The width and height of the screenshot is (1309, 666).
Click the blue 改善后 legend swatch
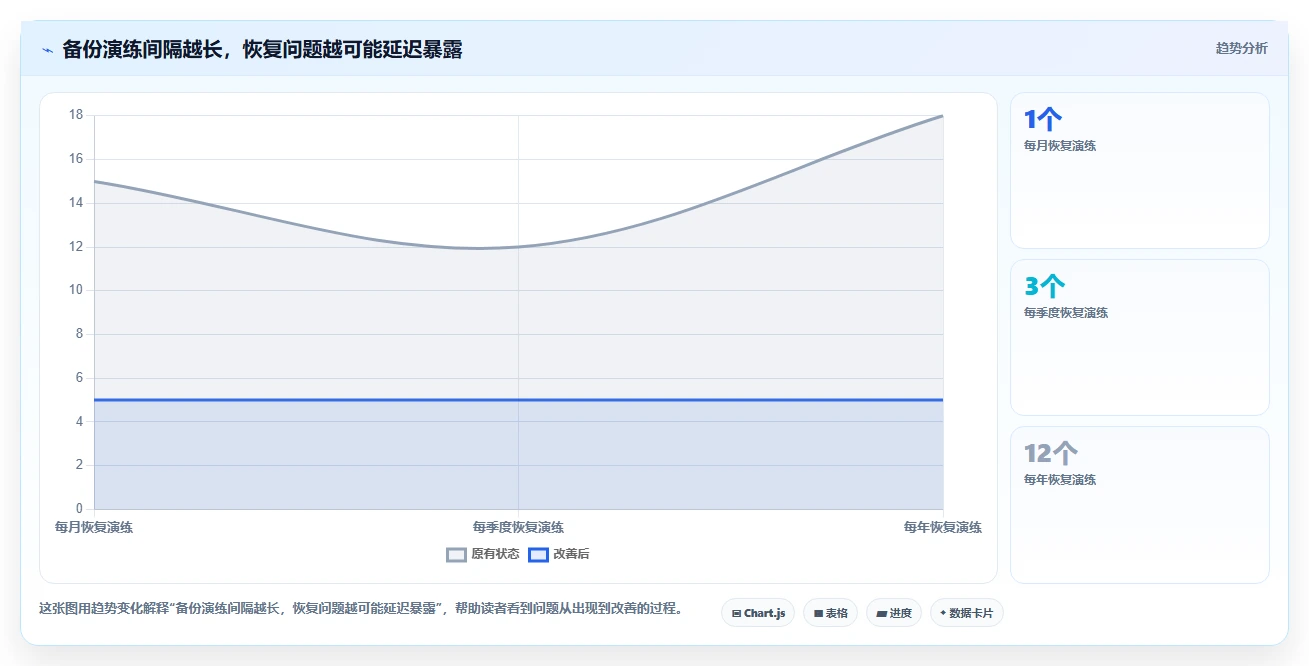(x=538, y=555)
